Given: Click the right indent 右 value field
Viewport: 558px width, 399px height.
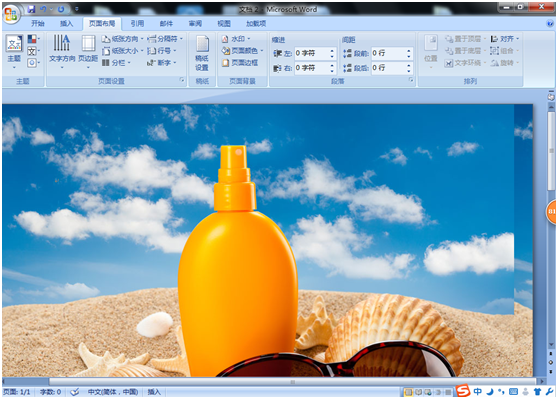Looking at the screenshot, I should 311,68.
